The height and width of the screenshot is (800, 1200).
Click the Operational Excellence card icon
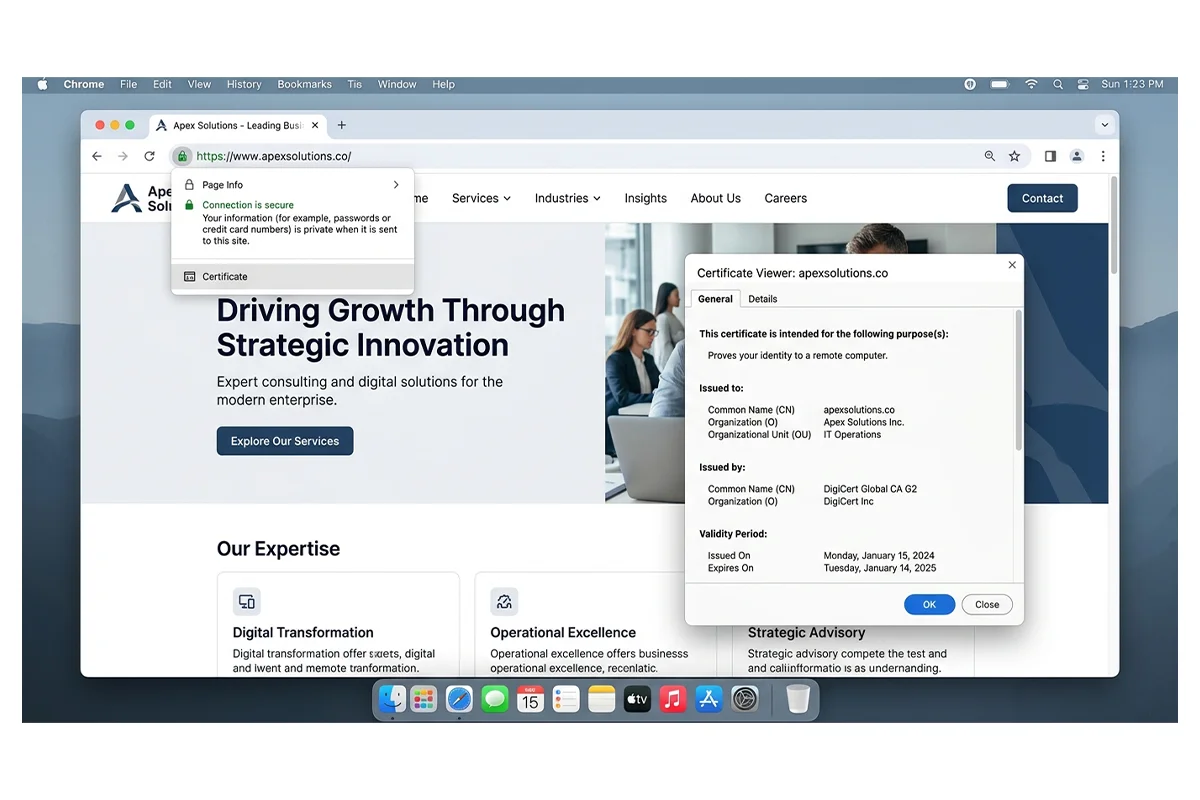pyautogui.click(x=504, y=601)
